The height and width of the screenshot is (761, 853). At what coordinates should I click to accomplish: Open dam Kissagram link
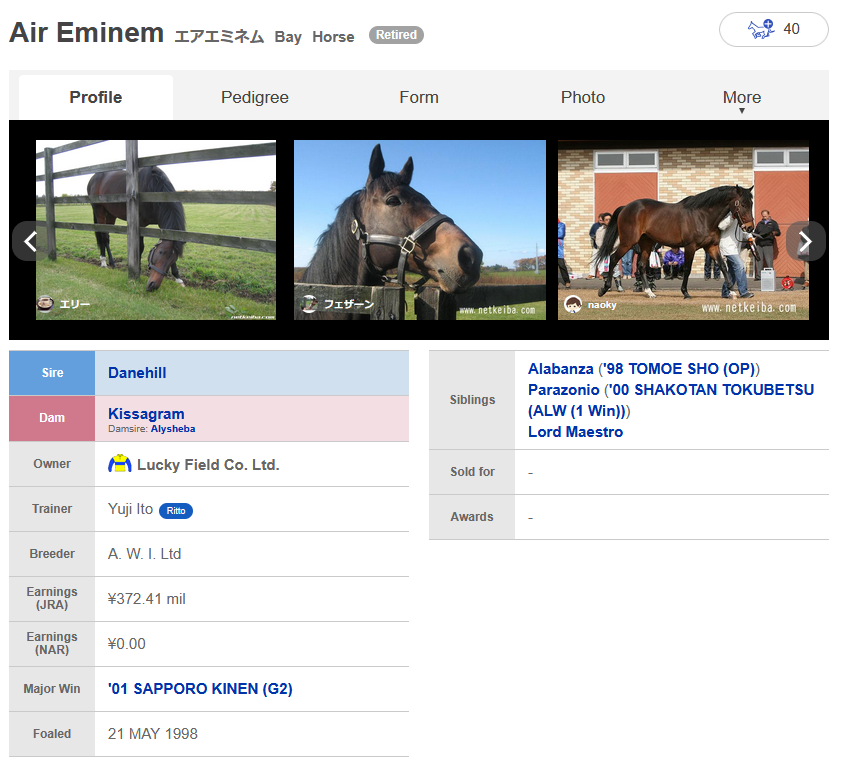[146, 413]
